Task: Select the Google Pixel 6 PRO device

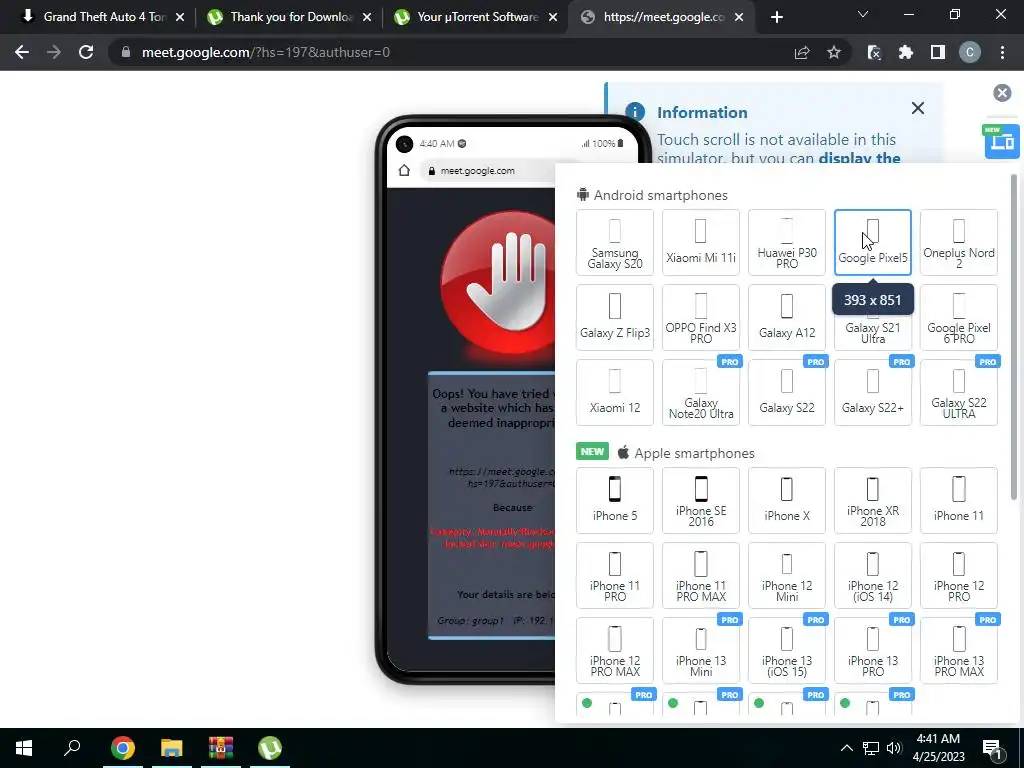Action: (x=959, y=317)
